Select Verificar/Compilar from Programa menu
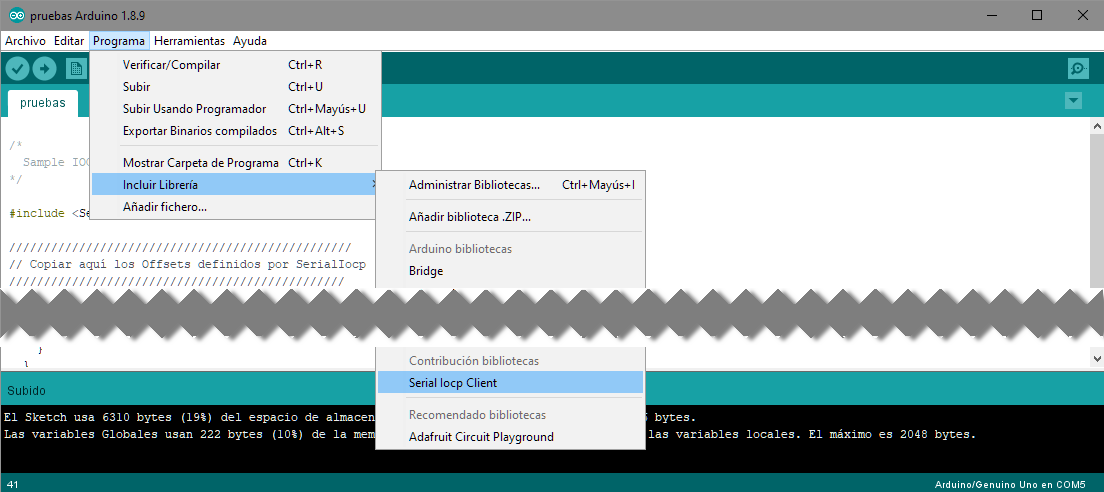The height and width of the screenshot is (492, 1104). (x=171, y=65)
